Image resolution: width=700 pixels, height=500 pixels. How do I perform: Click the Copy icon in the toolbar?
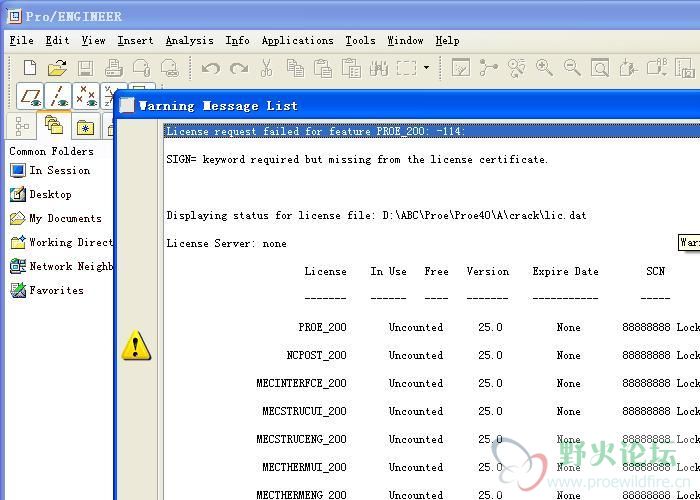tap(295, 68)
